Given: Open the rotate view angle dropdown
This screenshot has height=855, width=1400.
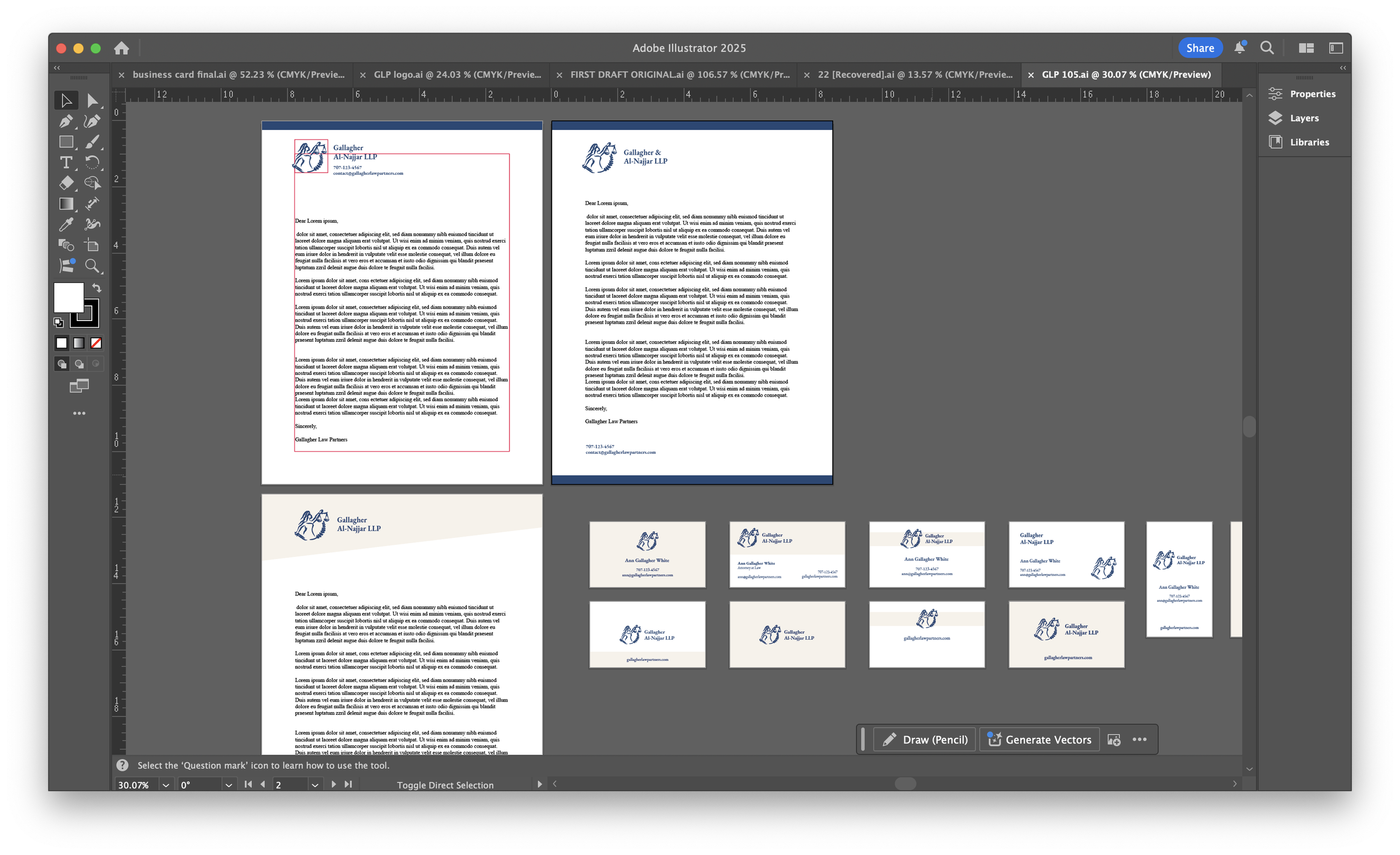Looking at the screenshot, I should (x=228, y=785).
